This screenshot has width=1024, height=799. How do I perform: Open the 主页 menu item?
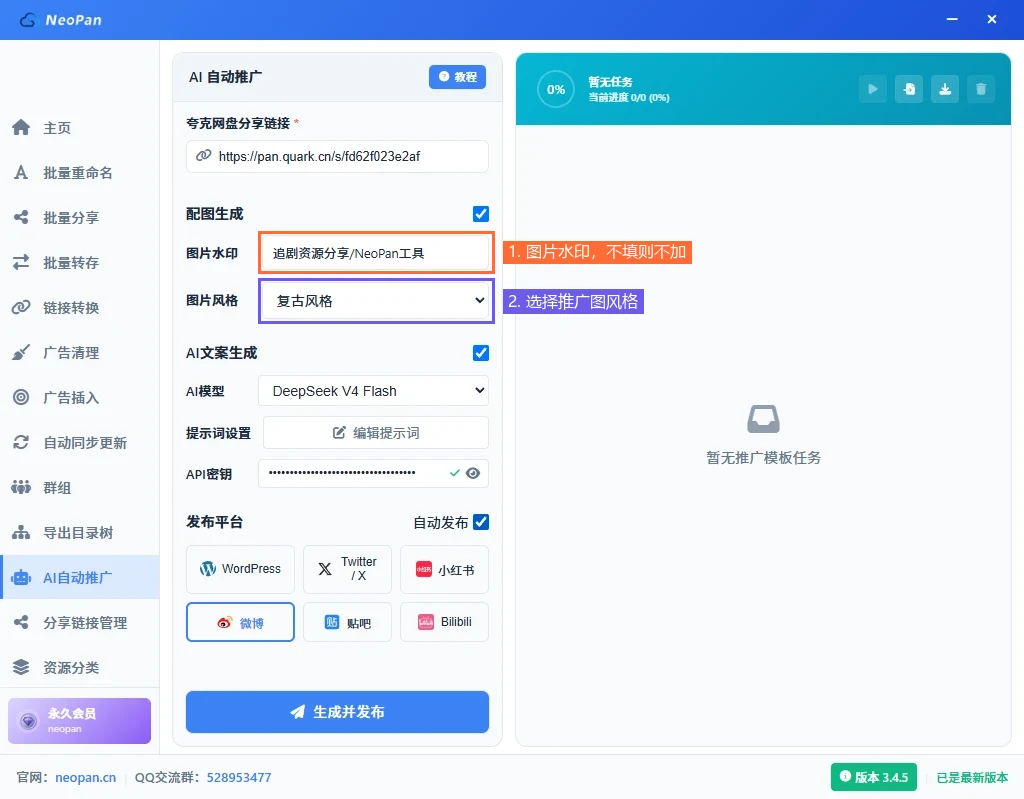tap(80, 127)
